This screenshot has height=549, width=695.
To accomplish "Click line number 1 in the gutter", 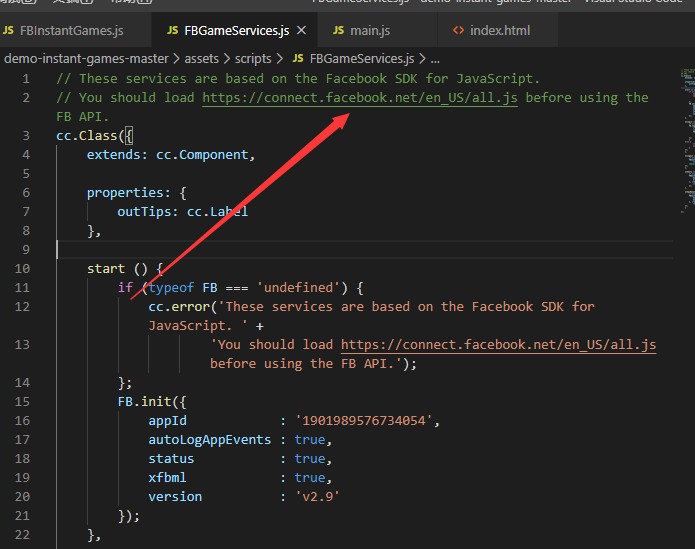I will (26, 79).
